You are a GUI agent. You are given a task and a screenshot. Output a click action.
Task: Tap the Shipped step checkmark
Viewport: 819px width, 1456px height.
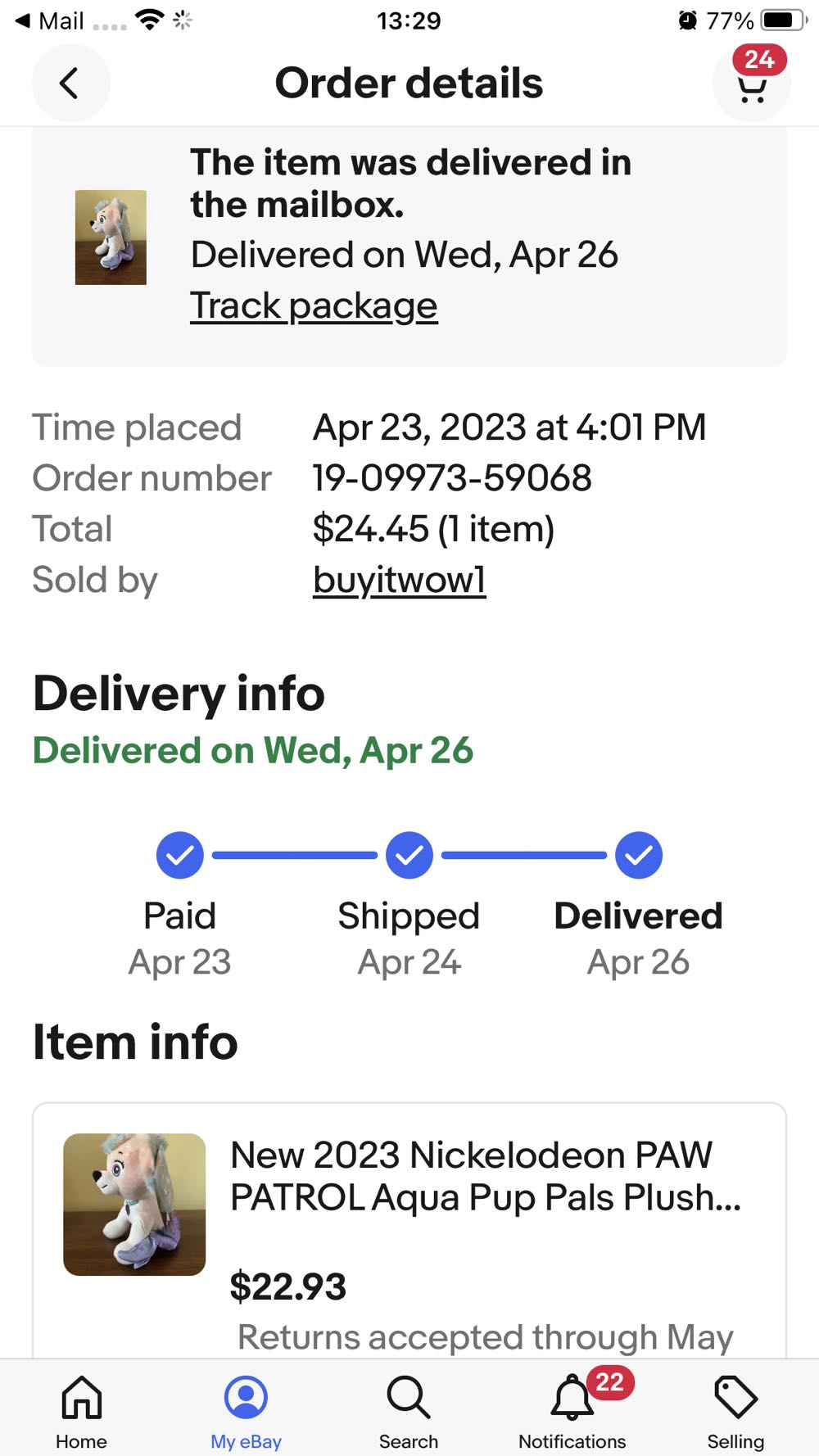[409, 855]
